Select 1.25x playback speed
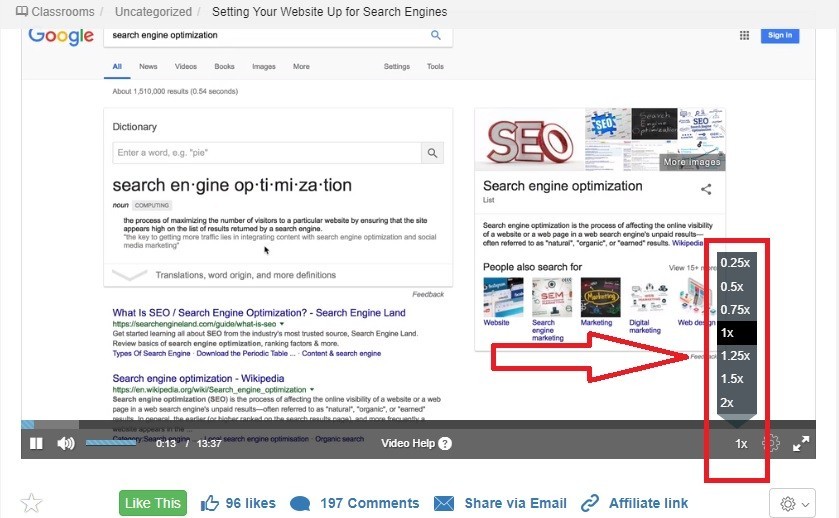The height and width of the screenshot is (518, 839). click(736, 356)
